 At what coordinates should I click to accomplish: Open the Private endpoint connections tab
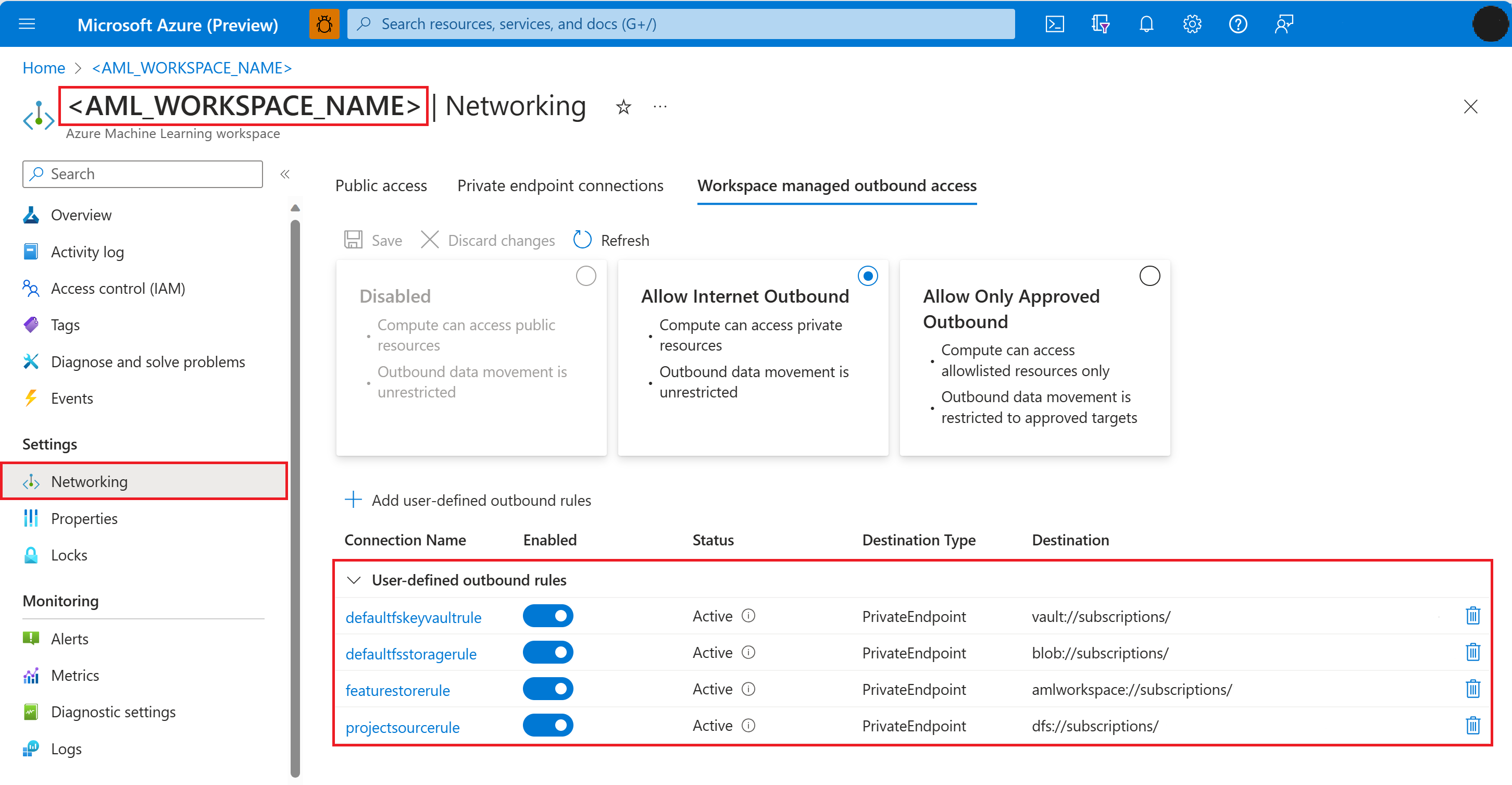tap(560, 185)
